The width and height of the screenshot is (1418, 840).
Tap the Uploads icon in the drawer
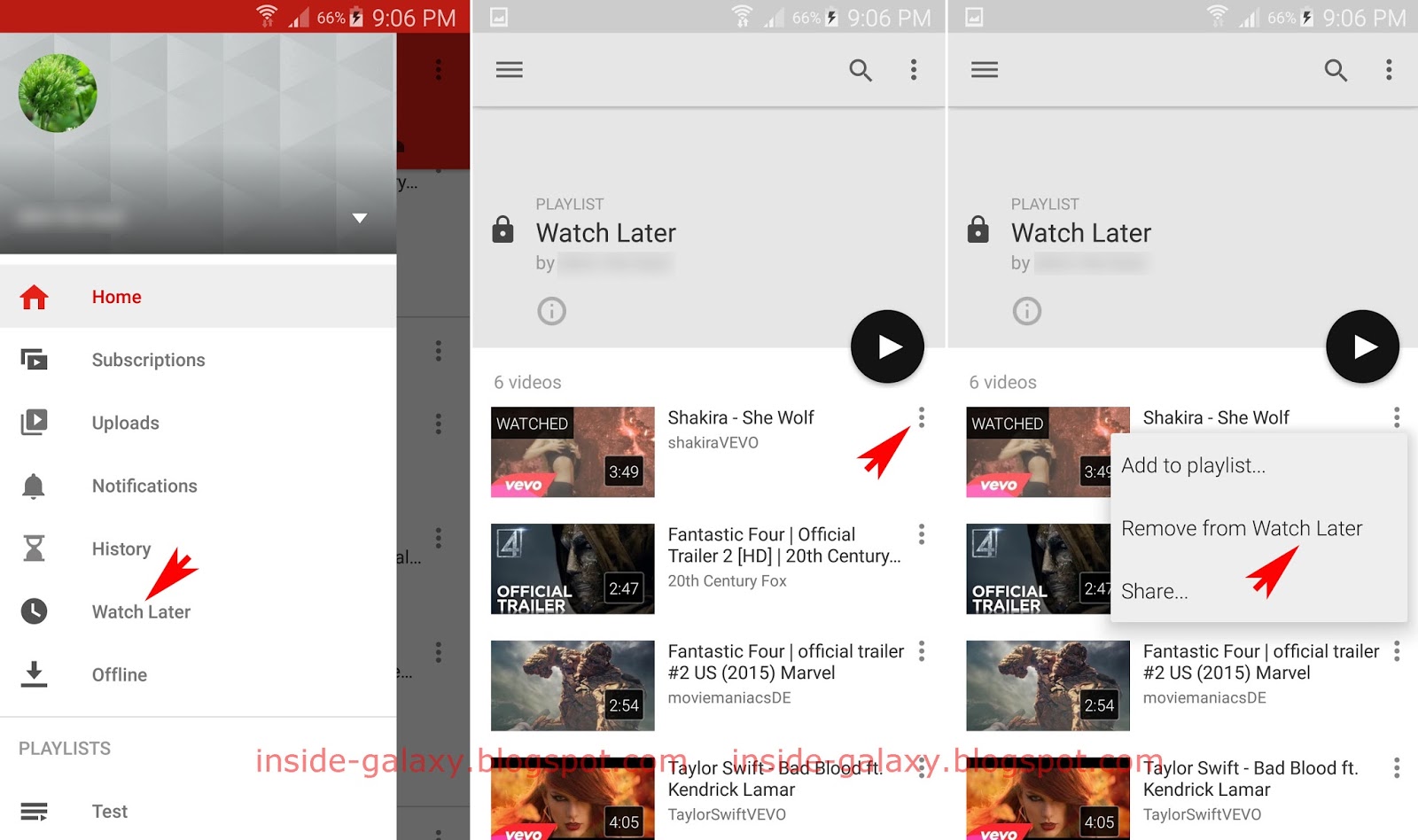pos(34,422)
